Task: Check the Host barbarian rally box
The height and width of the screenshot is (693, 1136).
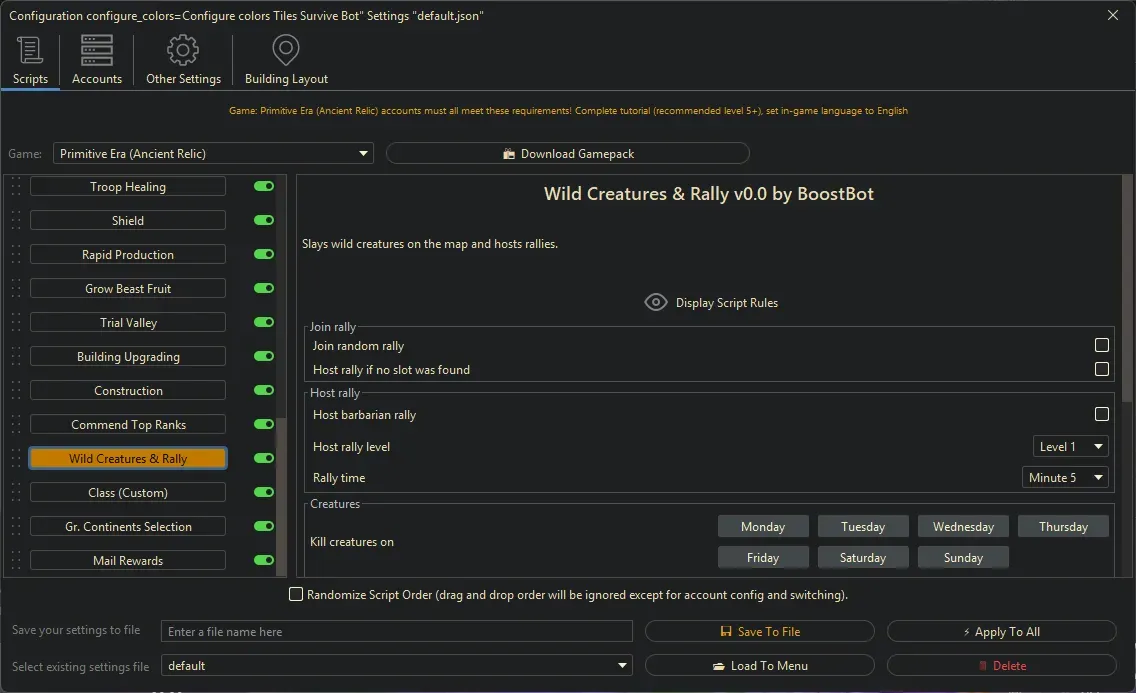Action: tap(1101, 414)
